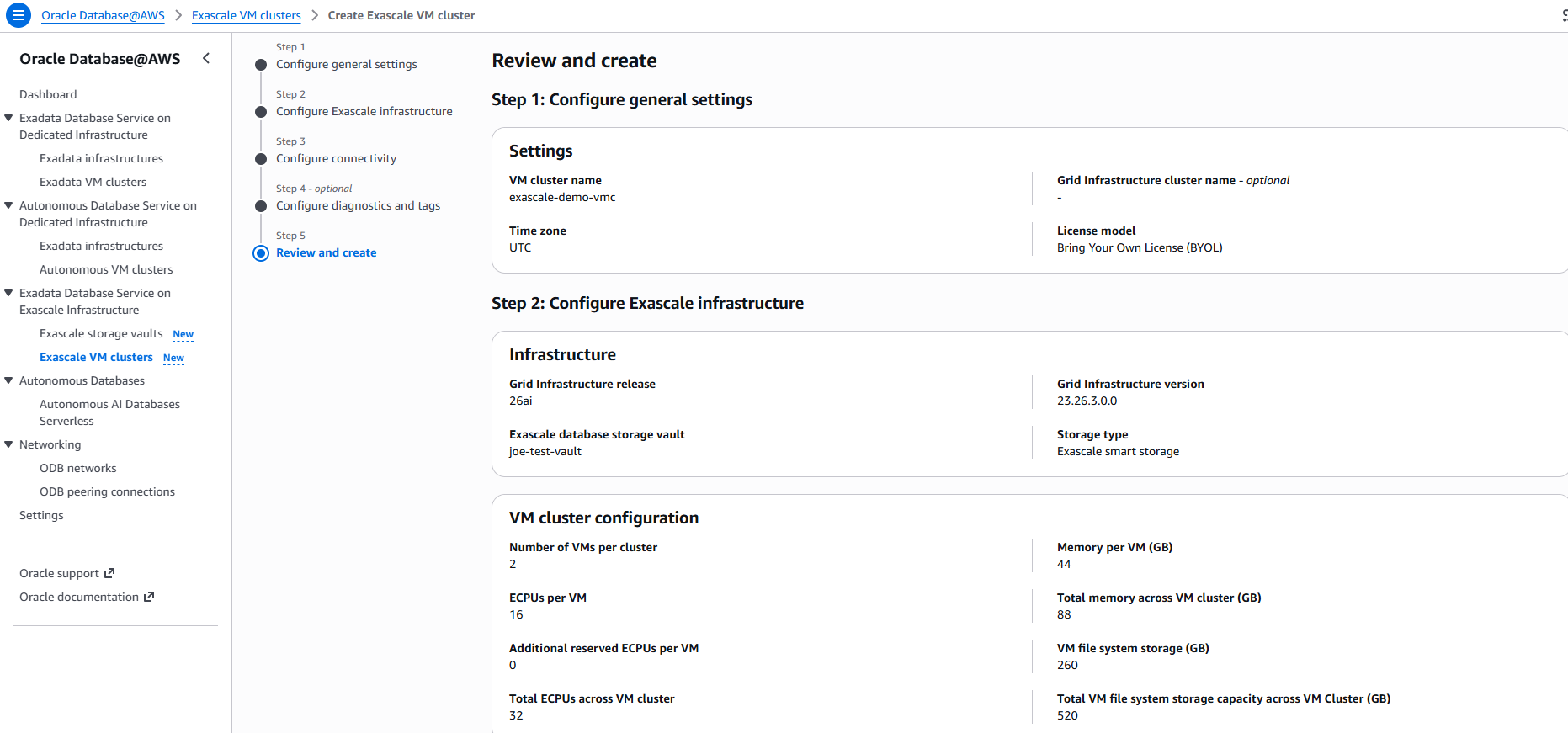This screenshot has height=733, width=1568.
Task: Select the Step 4 wizard circle marker
Action: [x=261, y=206]
